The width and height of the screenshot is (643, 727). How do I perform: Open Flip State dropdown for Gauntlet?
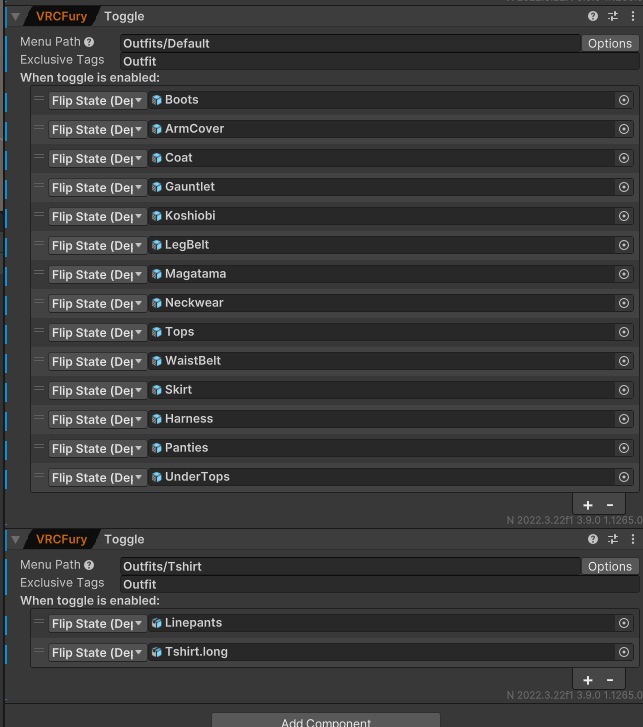[98, 188]
